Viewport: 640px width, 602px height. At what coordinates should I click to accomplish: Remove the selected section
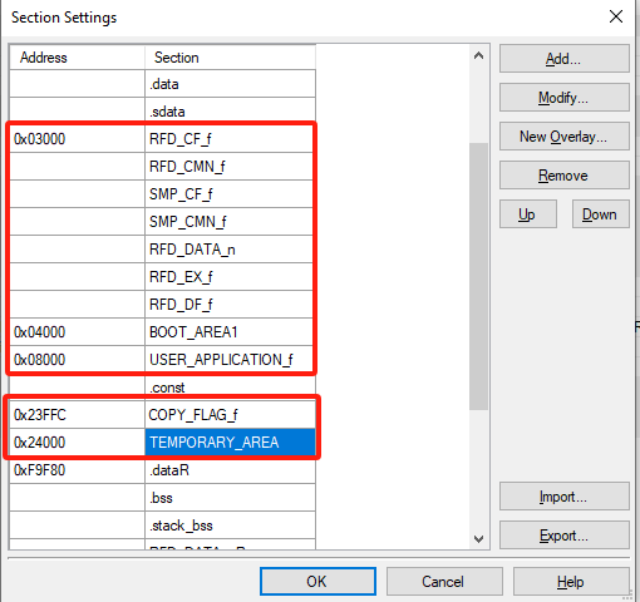point(564,175)
